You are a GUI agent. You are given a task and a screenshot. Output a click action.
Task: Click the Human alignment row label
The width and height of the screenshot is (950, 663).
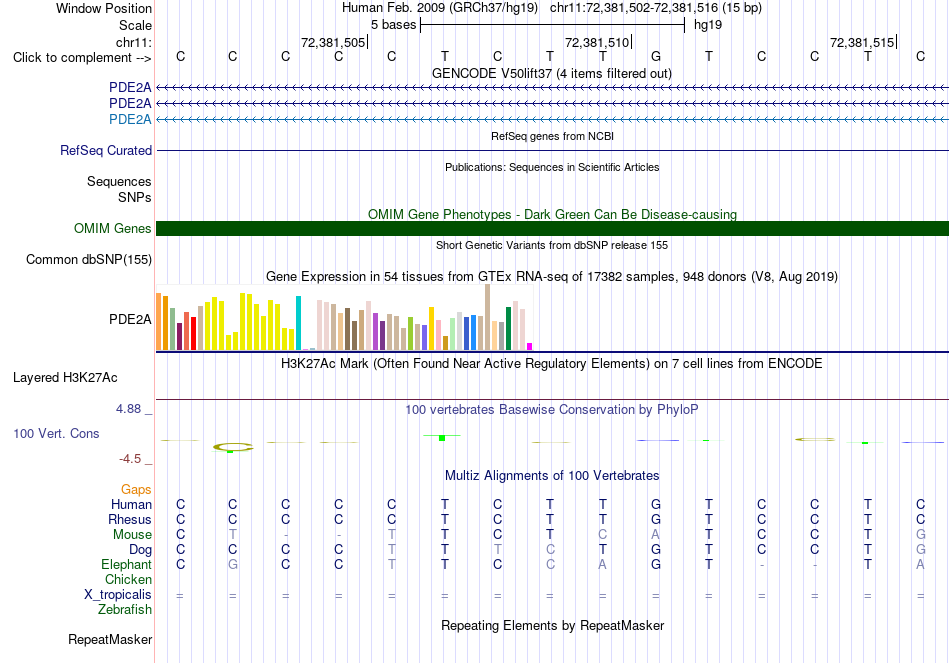pos(131,504)
